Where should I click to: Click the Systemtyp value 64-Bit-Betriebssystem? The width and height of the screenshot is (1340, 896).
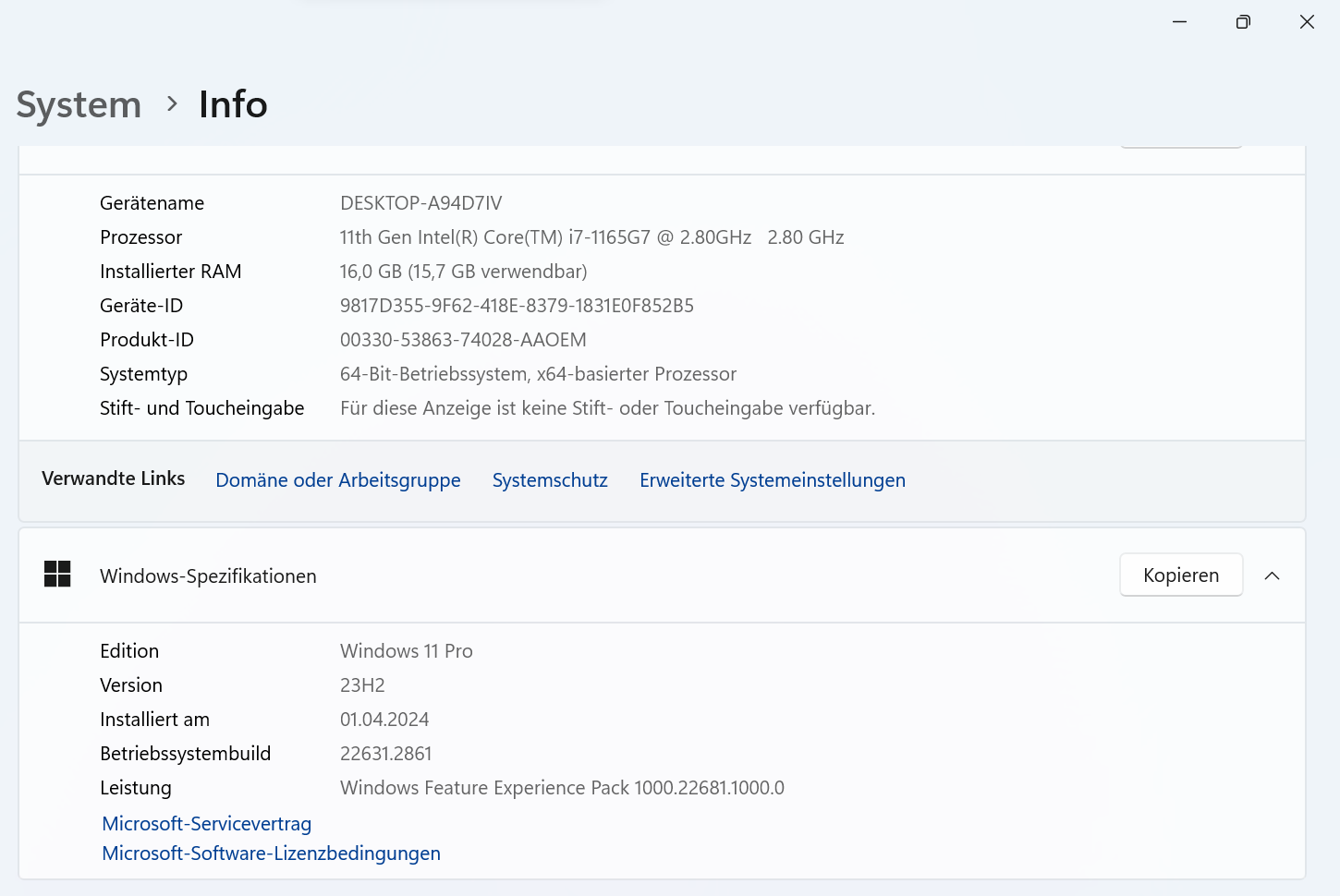point(538,374)
